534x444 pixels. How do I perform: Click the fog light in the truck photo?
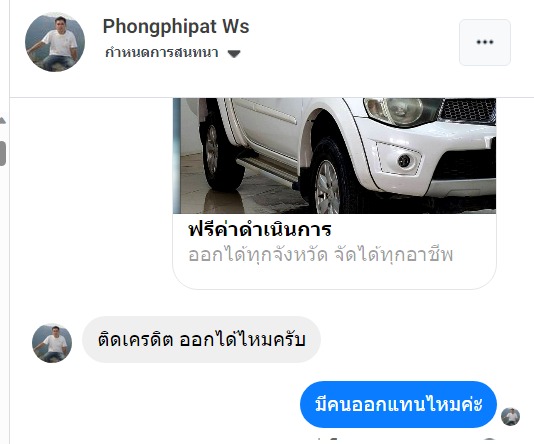click(x=404, y=161)
